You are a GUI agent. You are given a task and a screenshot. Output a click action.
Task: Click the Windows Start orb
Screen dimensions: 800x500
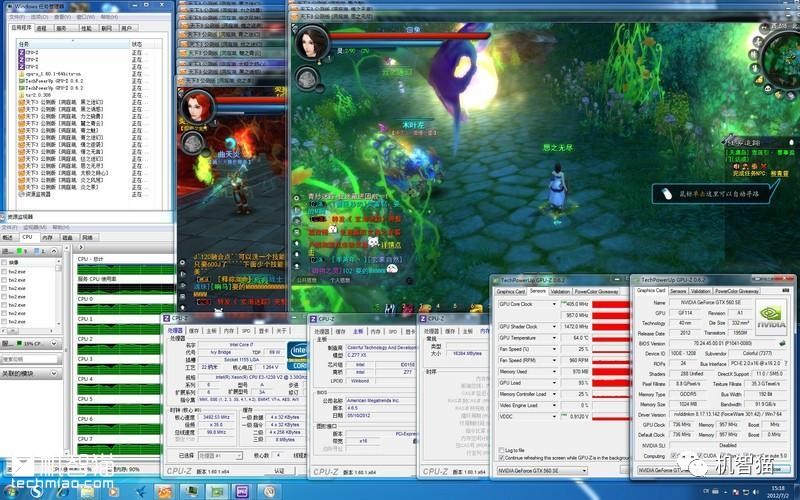pyautogui.click(x=11, y=492)
